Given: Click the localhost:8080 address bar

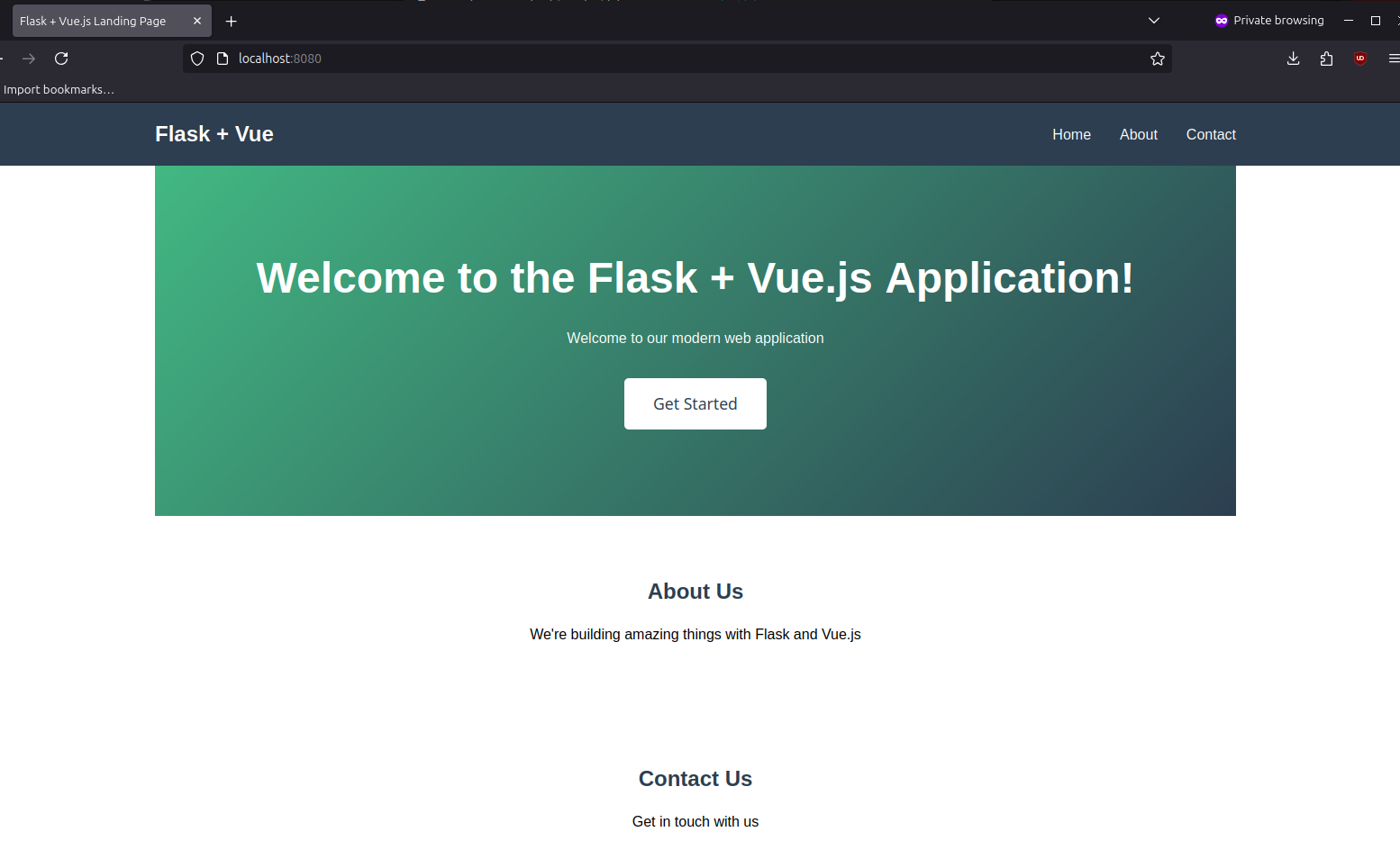Looking at the screenshot, I should tap(677, 59).
